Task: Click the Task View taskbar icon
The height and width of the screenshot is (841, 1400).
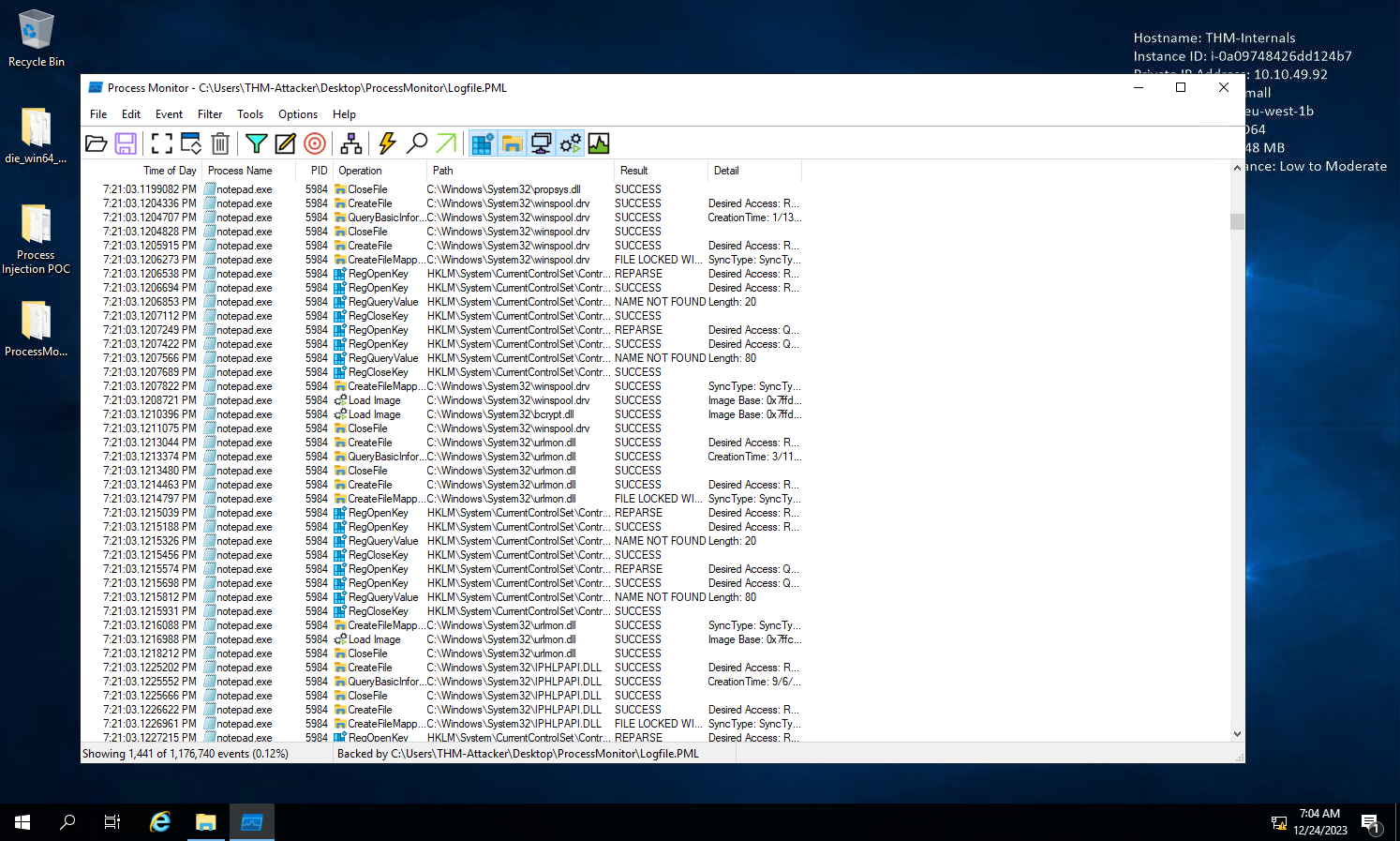Action: coord(112,822)
